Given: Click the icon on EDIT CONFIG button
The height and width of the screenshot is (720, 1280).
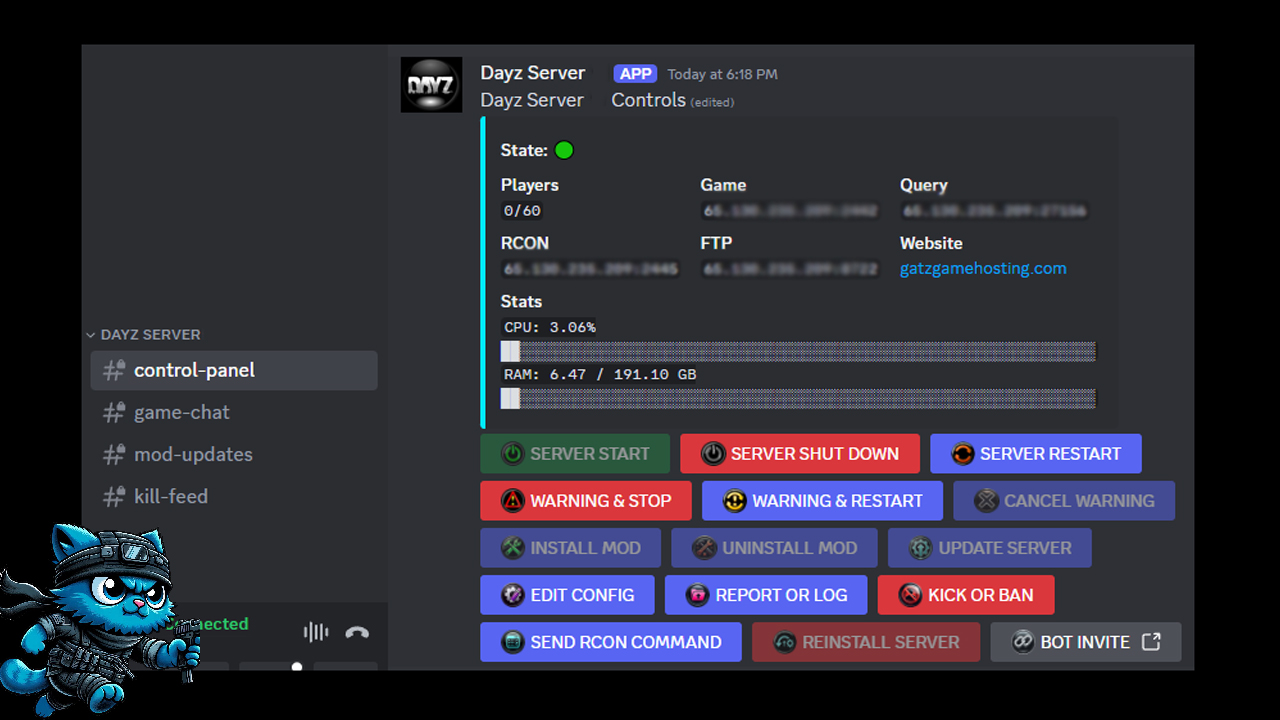Looking at the screenshot, I should click(512, 594).
